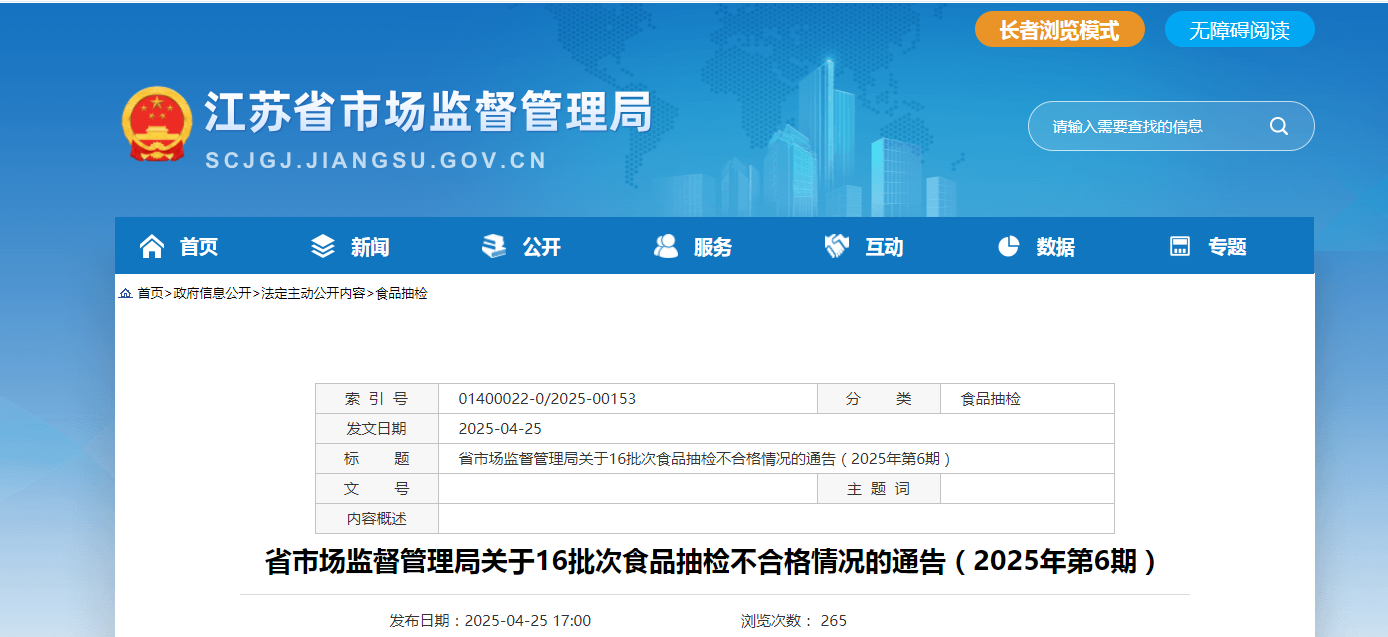The width and height of the screenshot is (1388, 637).
Task: Click the 文号 table label
Action: click(377, 489)
